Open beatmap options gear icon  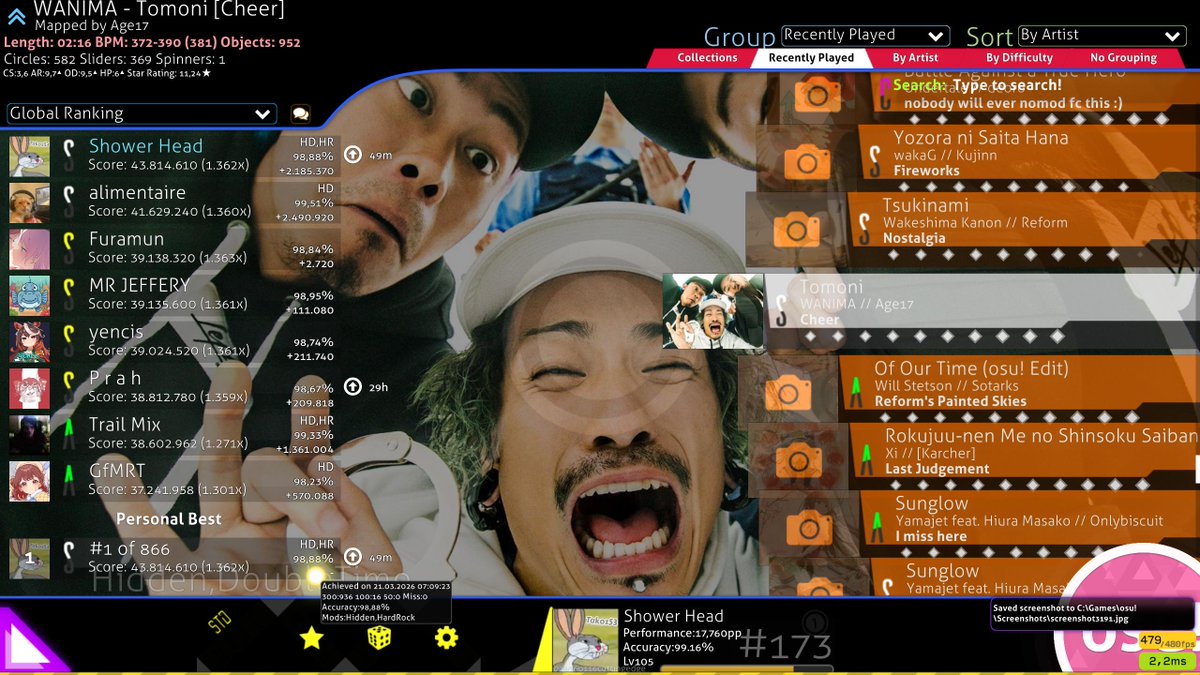pos(446,638)
